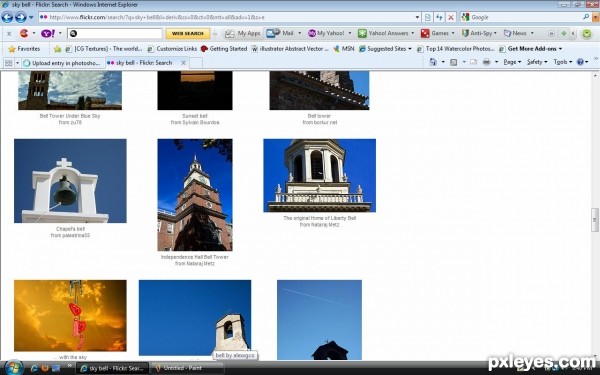Click the Help question mark icon

580,62
